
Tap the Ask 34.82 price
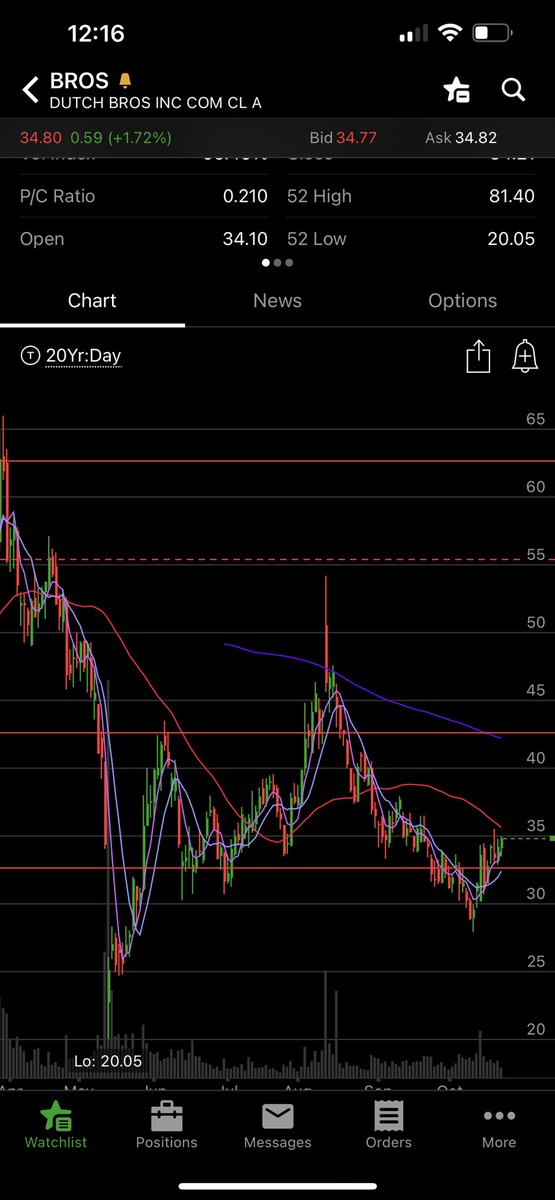tap(461, 138)
